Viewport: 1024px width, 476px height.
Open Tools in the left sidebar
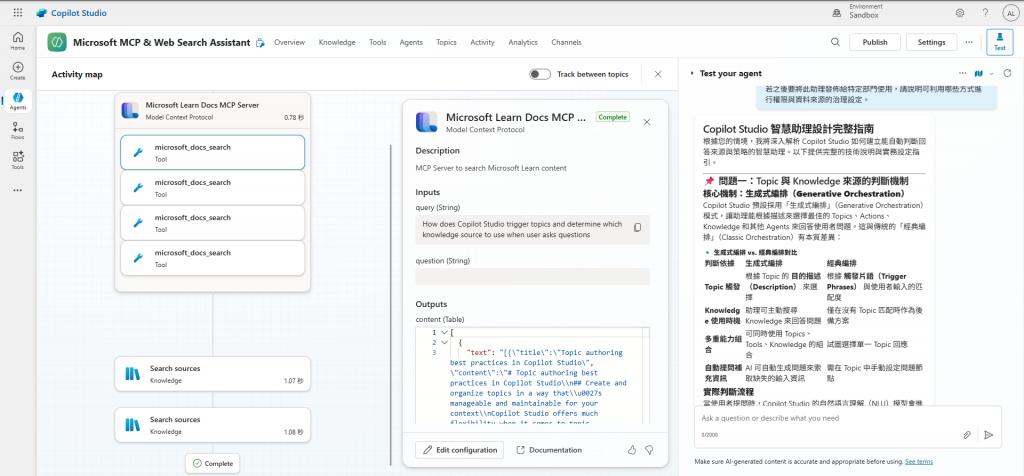coord(18,160)
